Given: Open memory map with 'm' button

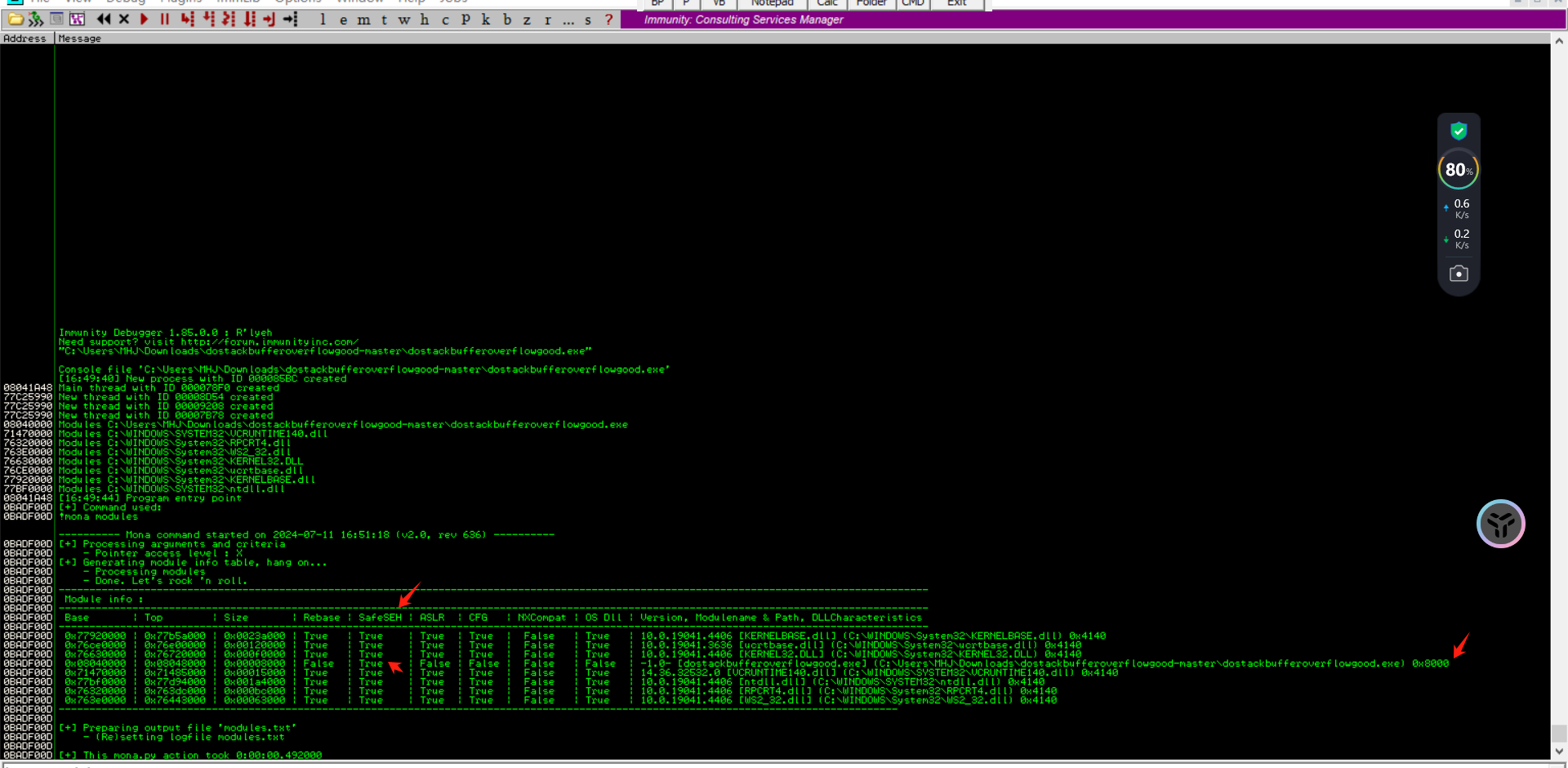Looking at the screenshot, I should [363, 20].
